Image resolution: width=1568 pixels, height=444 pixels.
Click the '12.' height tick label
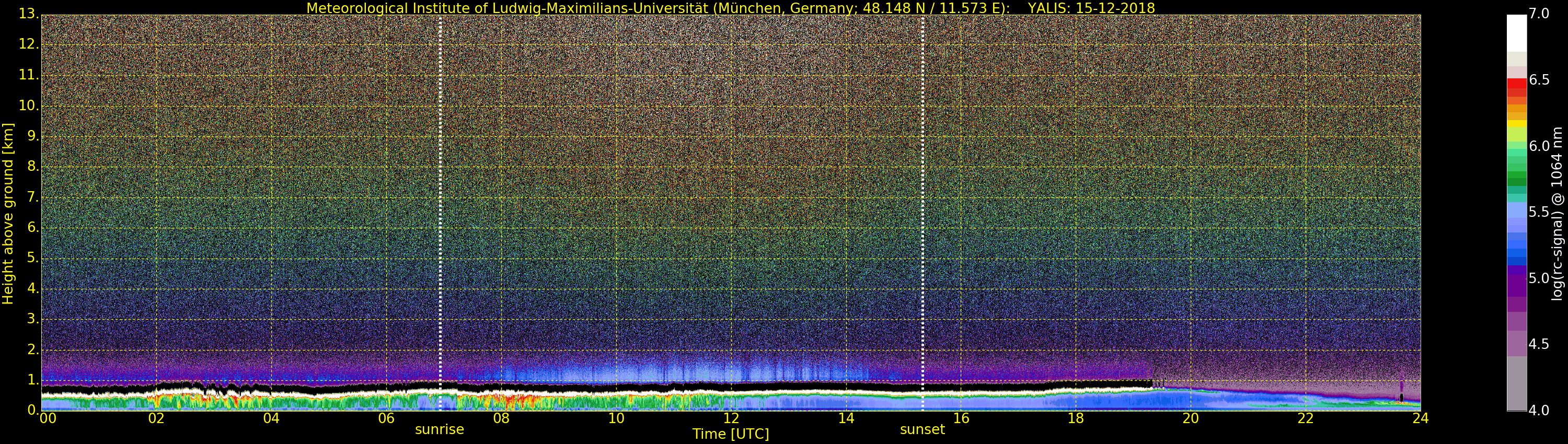click(28, 44)
